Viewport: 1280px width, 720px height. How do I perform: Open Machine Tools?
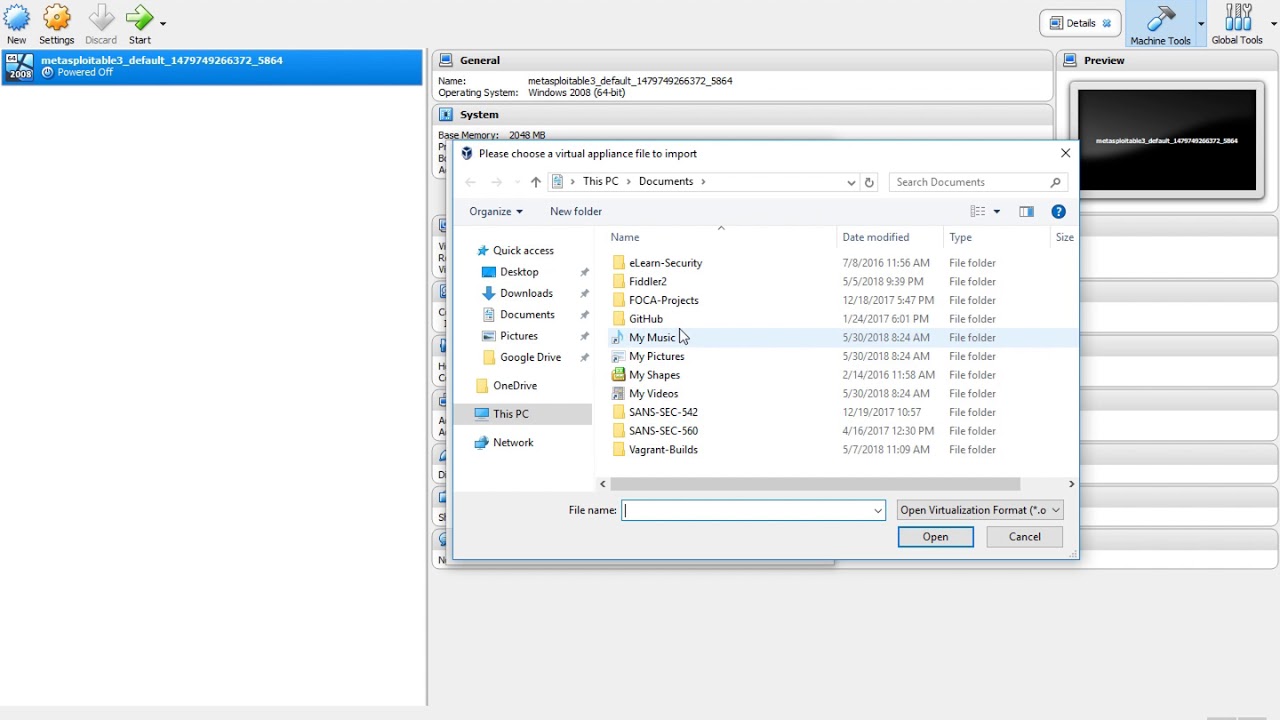point(1160,24)
